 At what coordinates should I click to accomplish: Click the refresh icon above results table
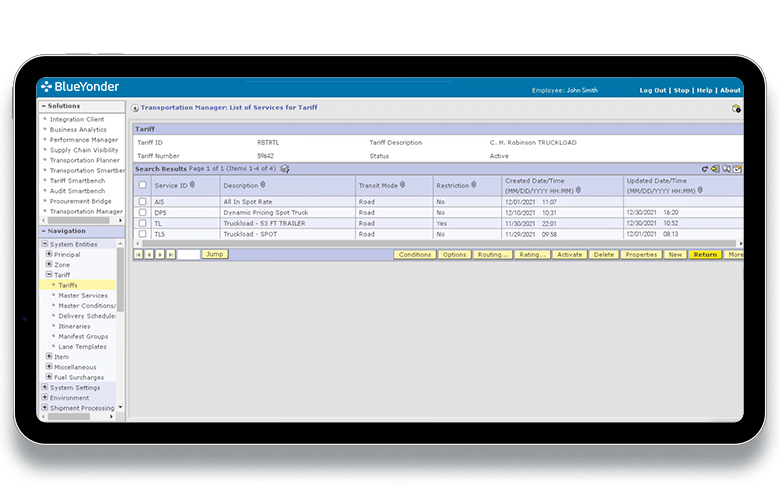705,169
